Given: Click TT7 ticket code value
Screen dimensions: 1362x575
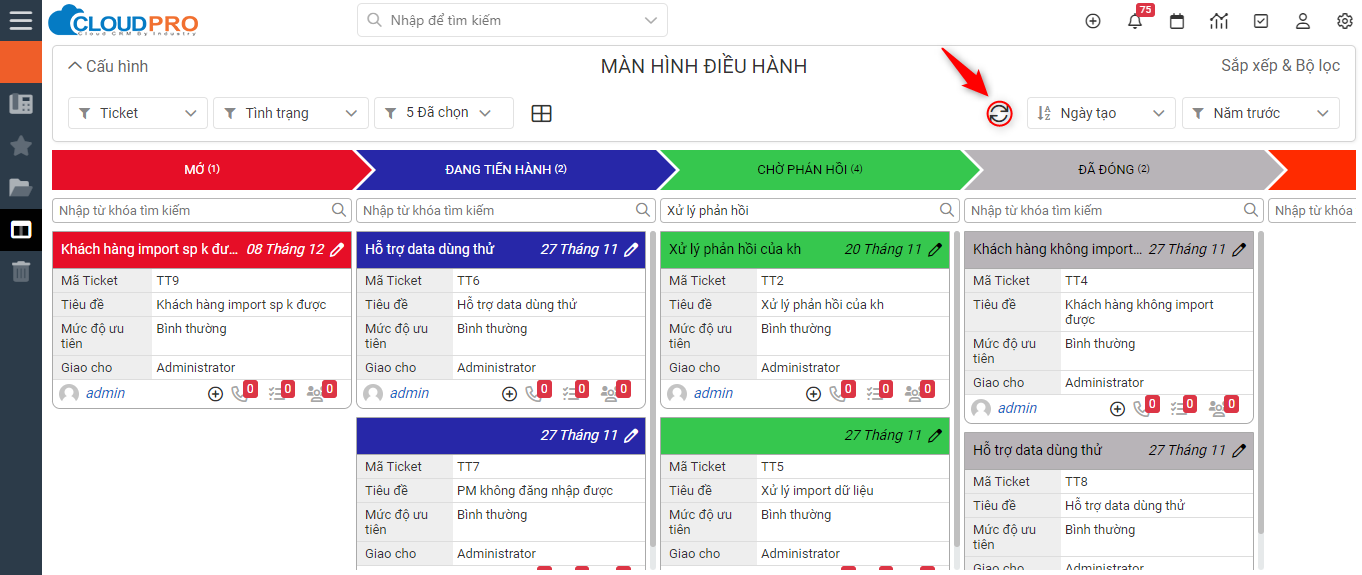Looking at the screenshot, I should point(468,466).
